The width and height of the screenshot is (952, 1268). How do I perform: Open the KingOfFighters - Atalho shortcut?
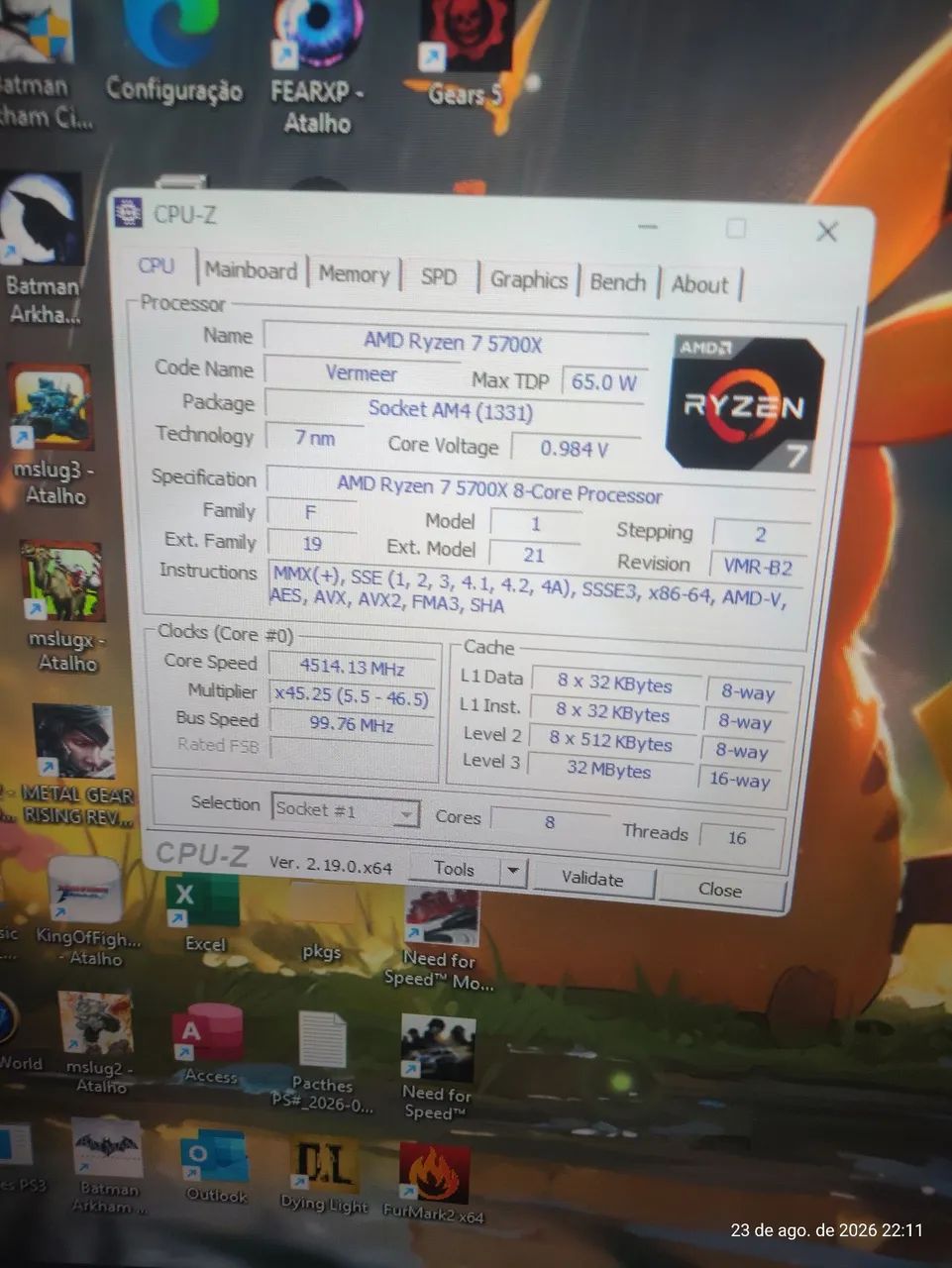[x=87, y=913]
